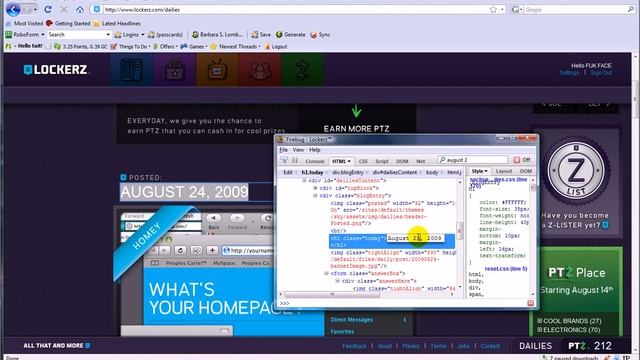Switch to Firebug Script tab
The width and height of the screenshot is (640, 360).
coord(382,161)
